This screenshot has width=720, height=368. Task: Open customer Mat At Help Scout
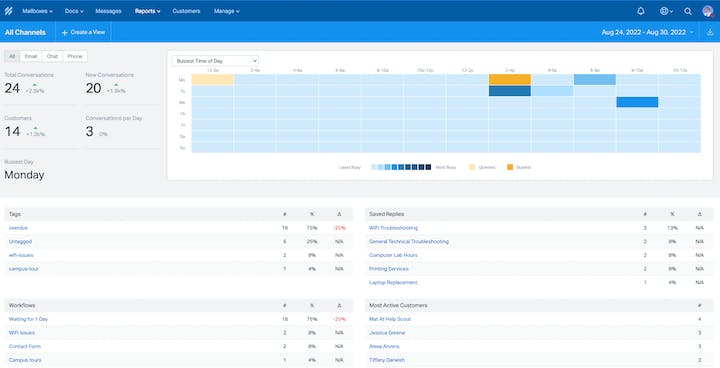tap(390, 319)
